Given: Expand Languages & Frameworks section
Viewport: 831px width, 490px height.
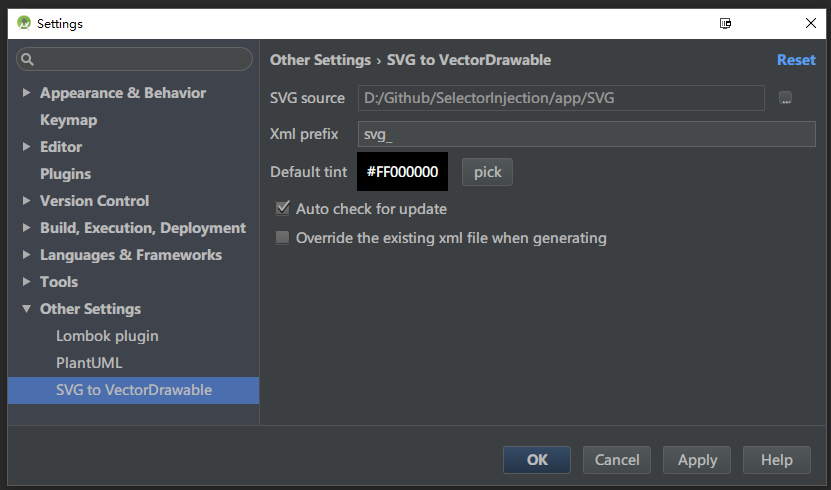Looking at the screenshot, I should 26,255.
